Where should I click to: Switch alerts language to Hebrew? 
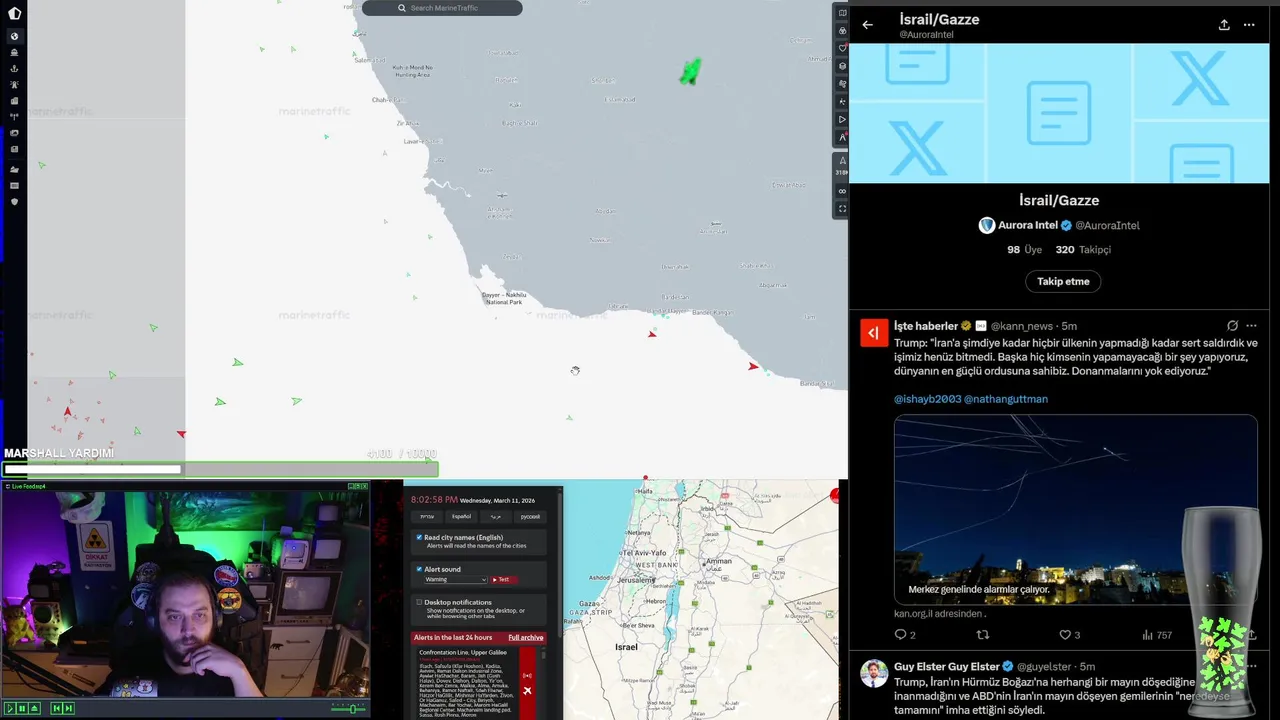427,517
